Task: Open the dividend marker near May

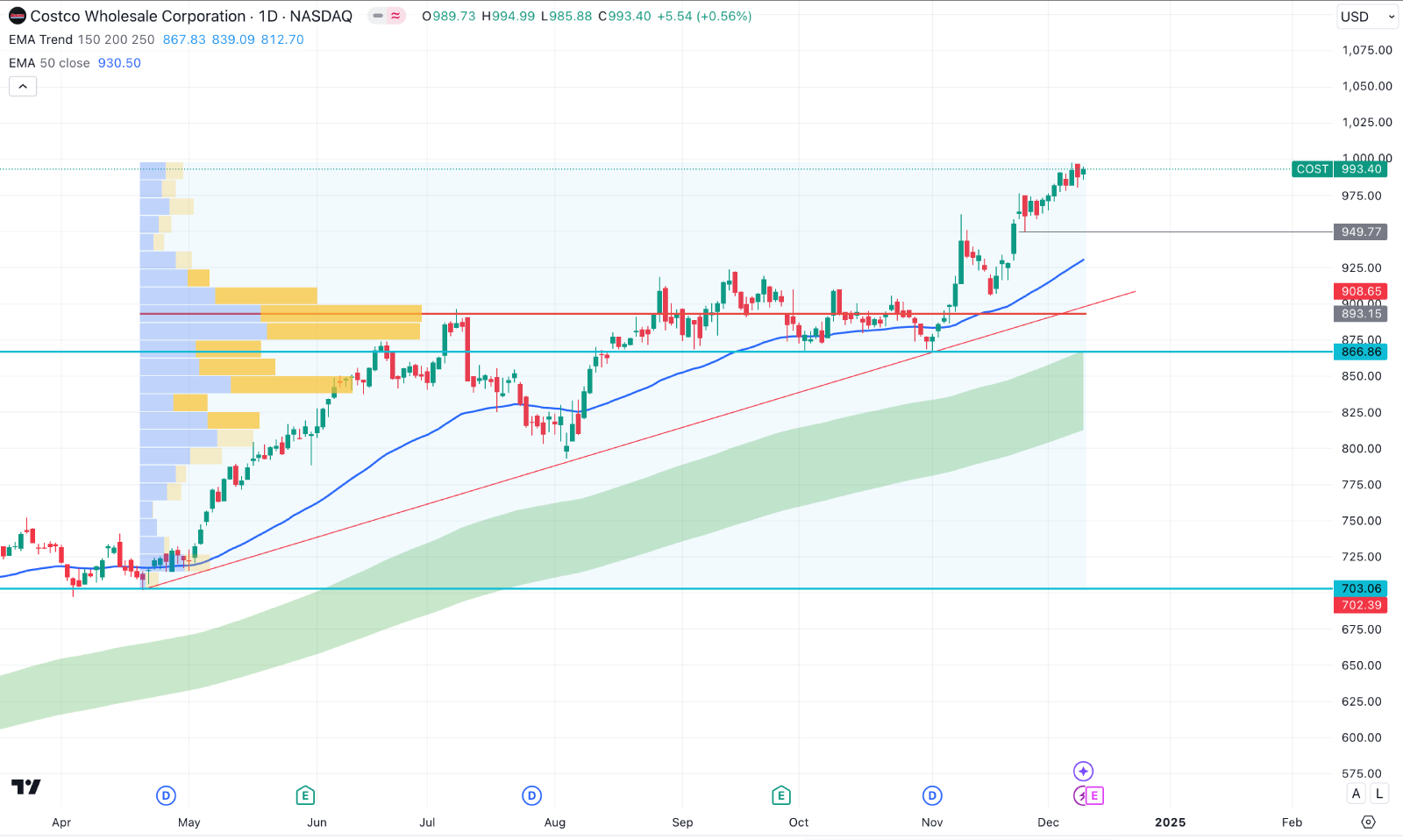Action: point(166,795)
